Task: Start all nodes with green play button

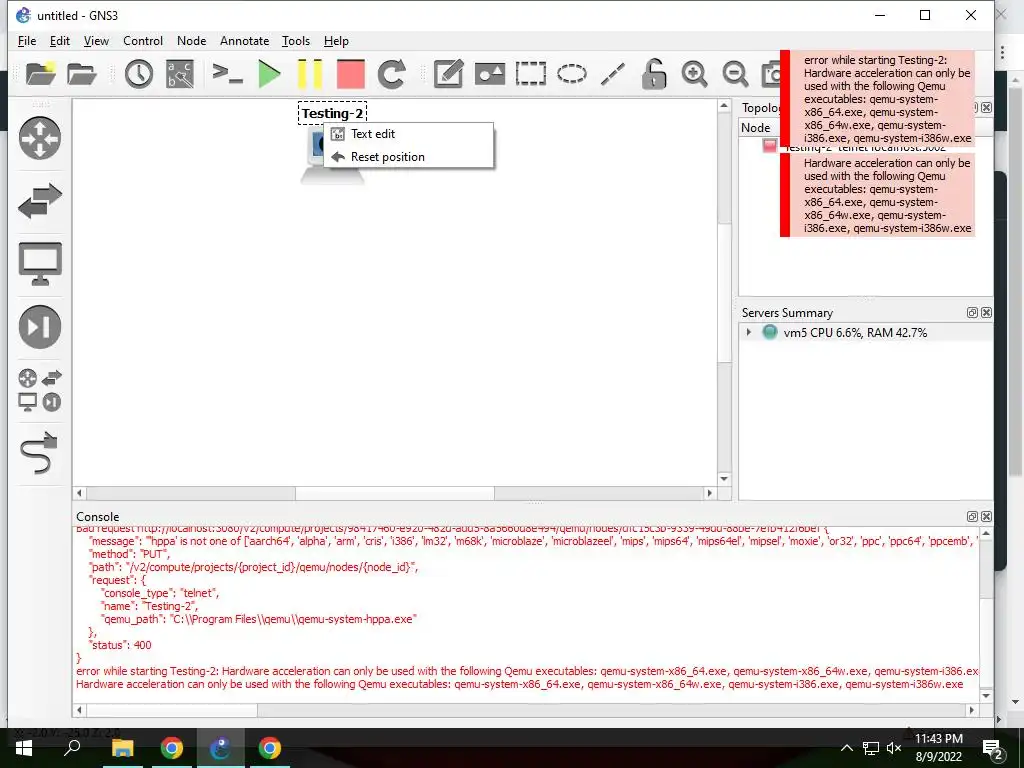Action: pos(269,74)
